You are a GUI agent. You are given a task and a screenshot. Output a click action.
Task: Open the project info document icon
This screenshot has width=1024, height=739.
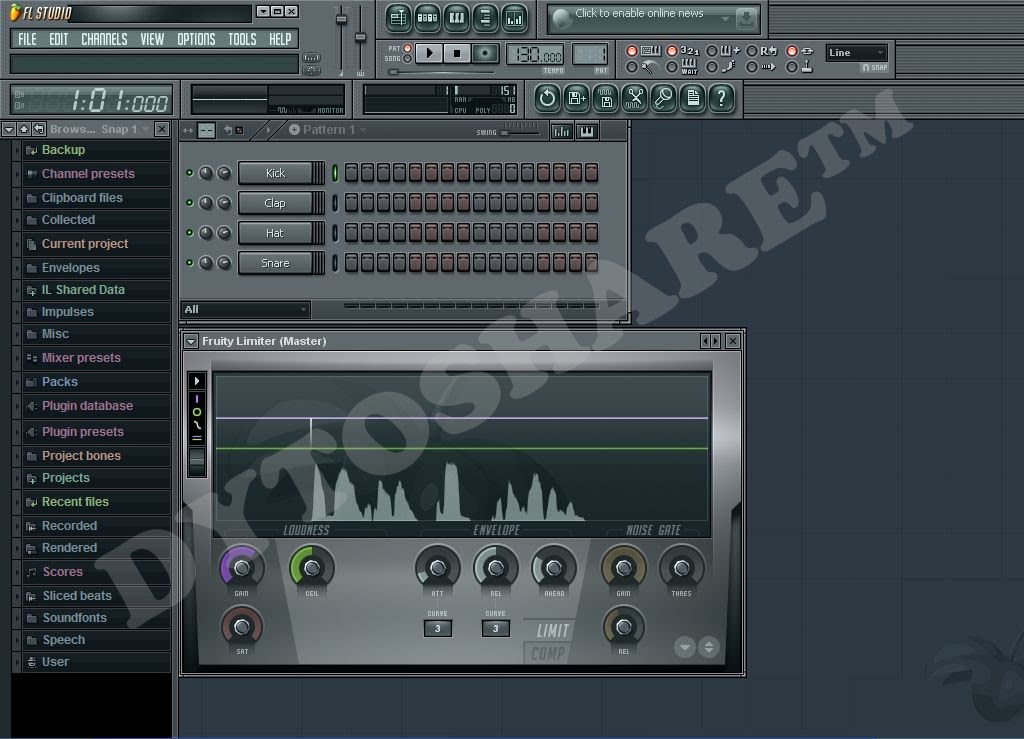(693, 99)
